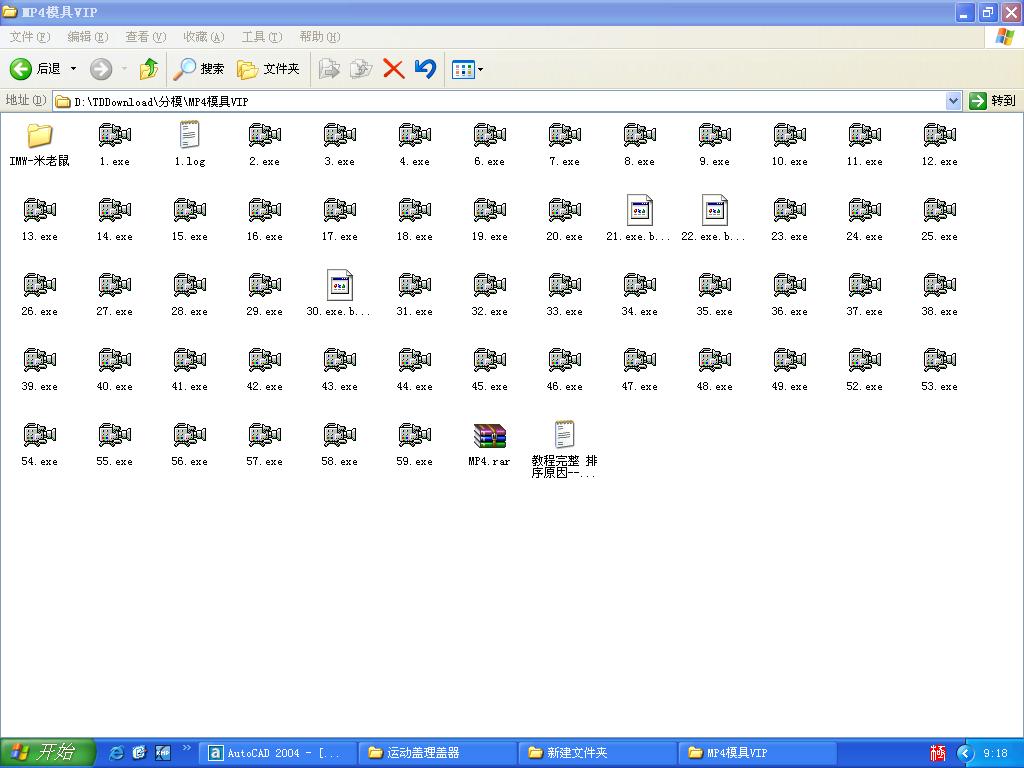Open the 查看(V) menu

coord(146,37)
